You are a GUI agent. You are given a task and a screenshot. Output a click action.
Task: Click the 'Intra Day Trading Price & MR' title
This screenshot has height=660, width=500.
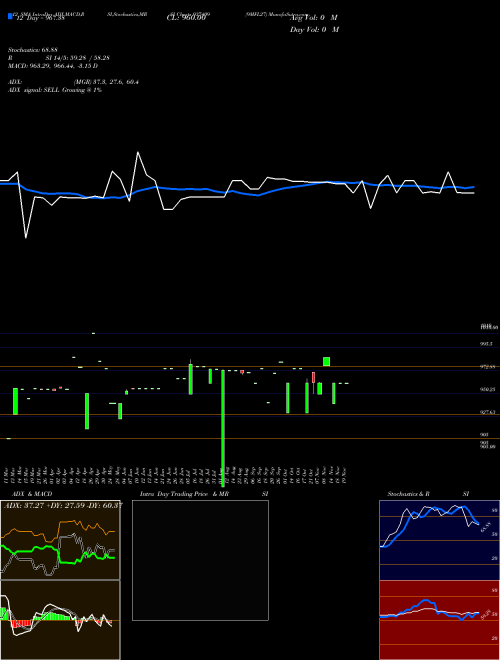(185, 494)
